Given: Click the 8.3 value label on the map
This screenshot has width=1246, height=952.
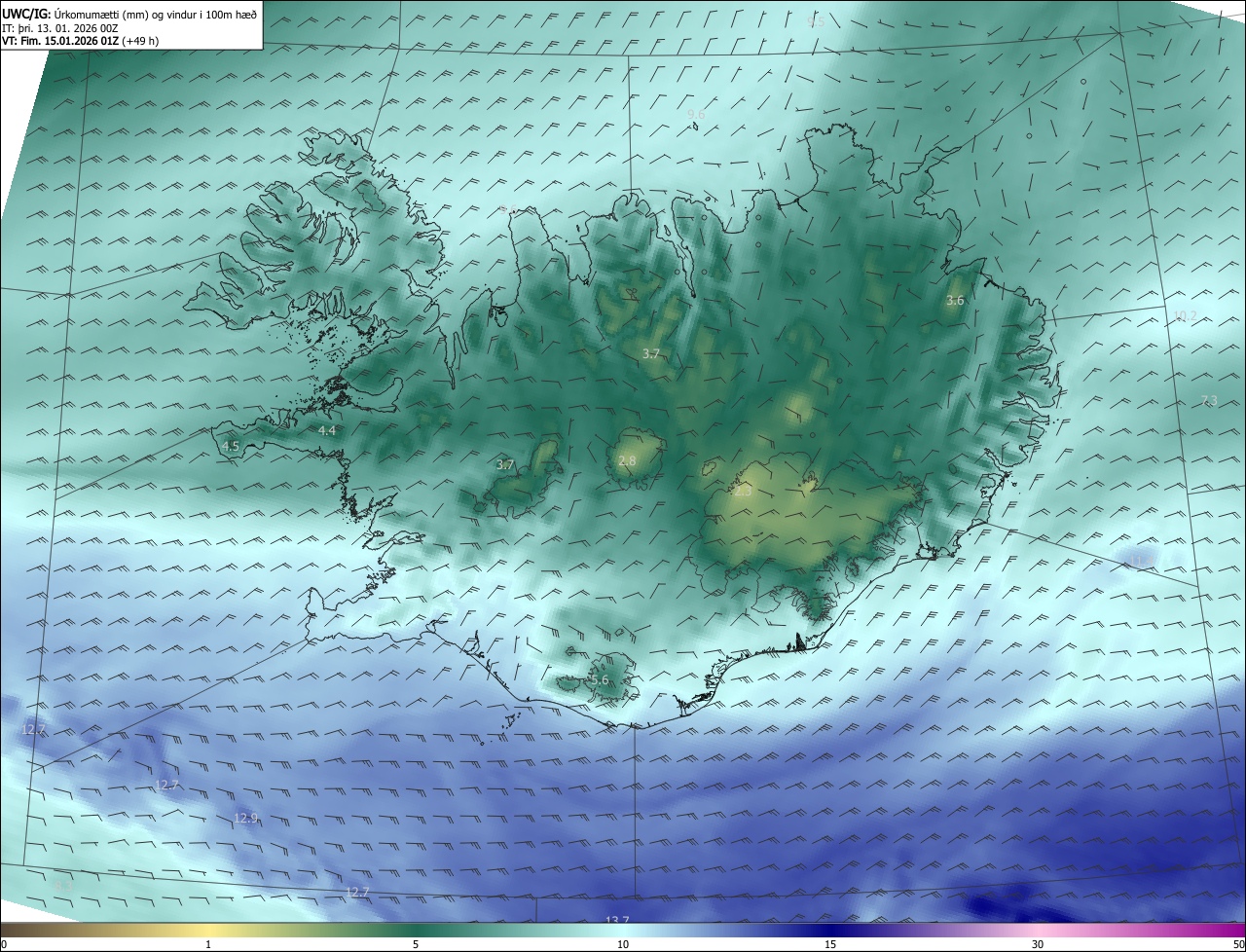Looking at the screenshot, I should 64,887.
